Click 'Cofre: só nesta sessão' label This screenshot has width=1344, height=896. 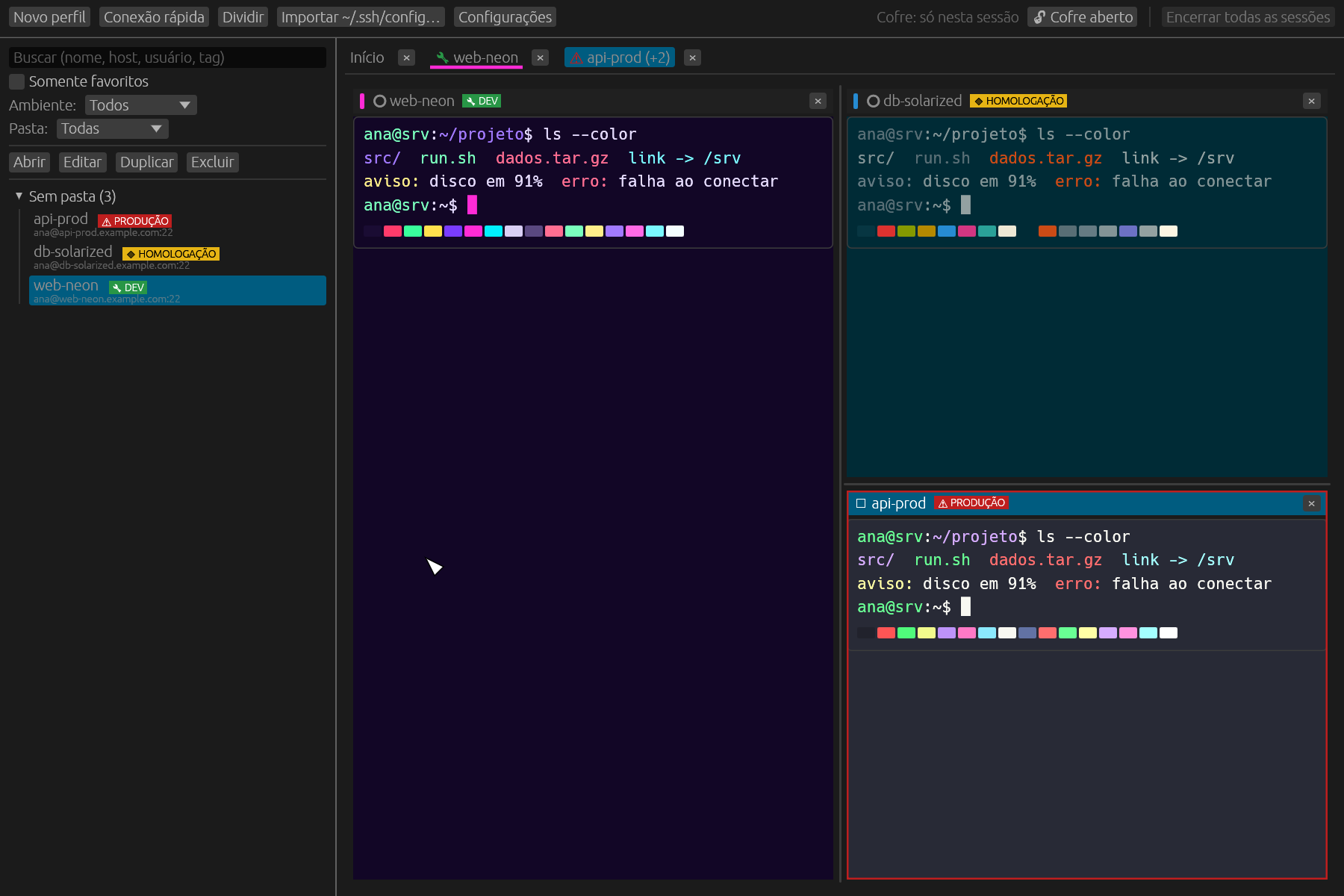point(948,17)
